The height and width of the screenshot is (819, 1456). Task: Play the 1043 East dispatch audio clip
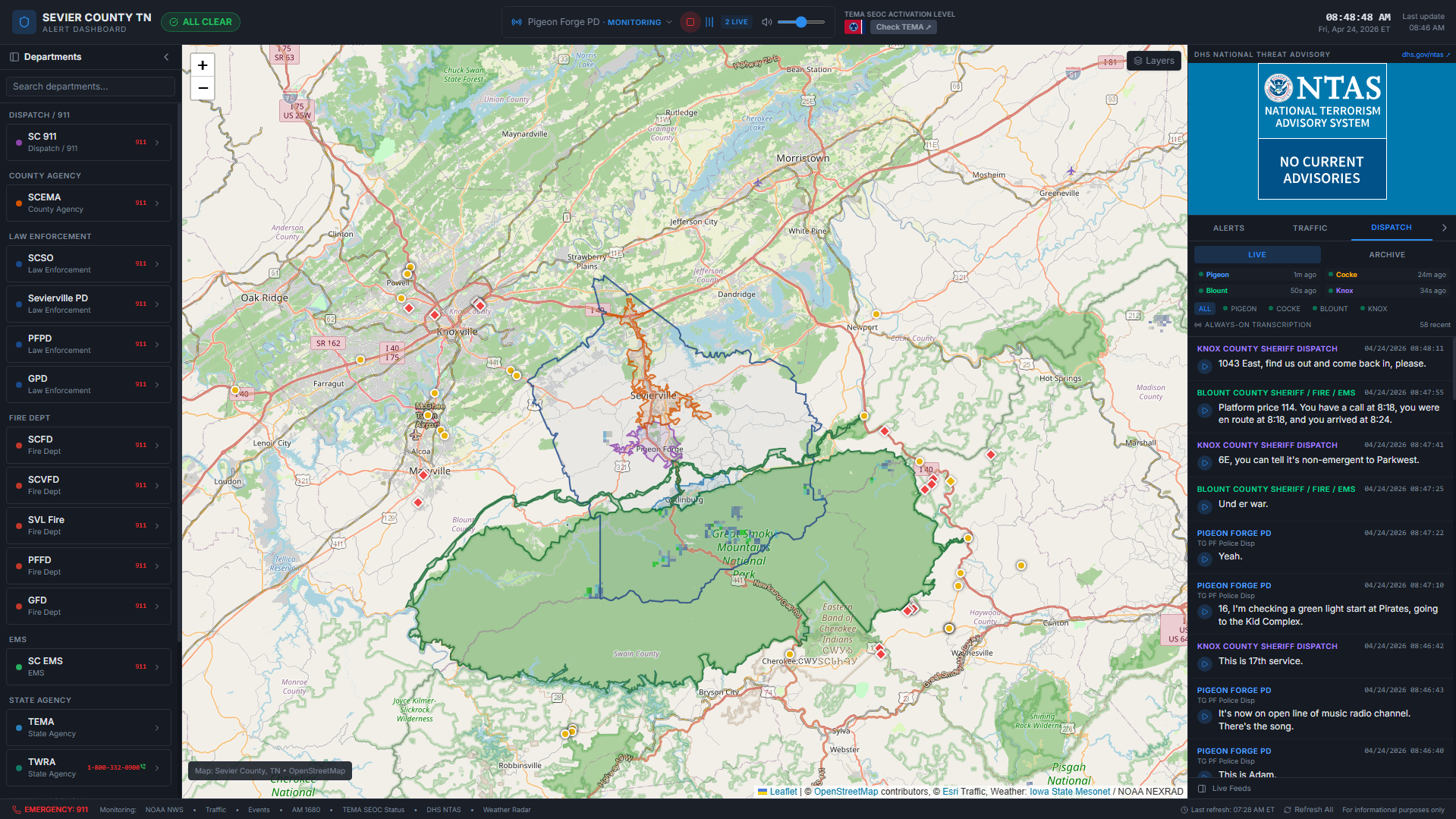(1204, 366)
